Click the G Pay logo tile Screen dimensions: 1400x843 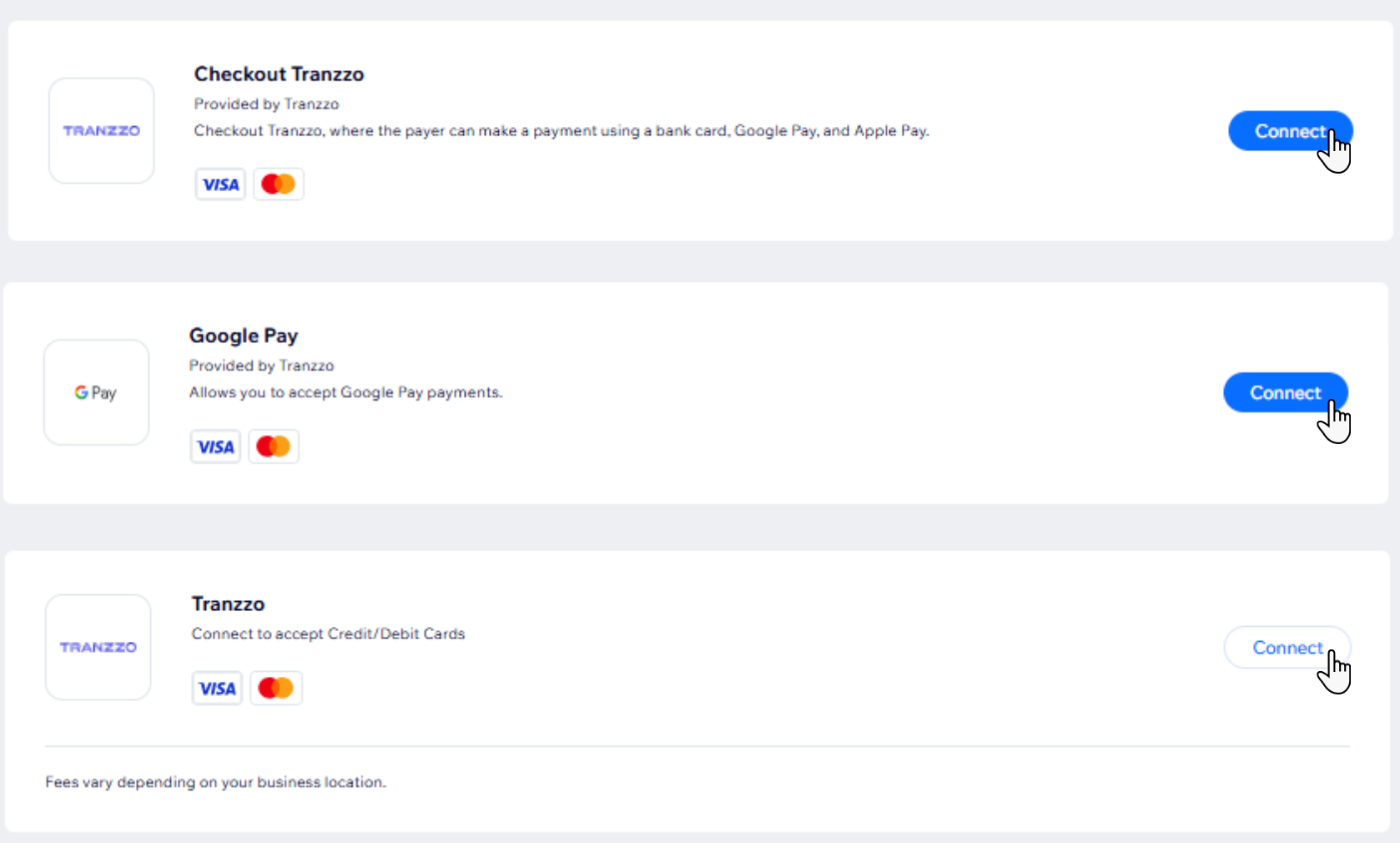[x=96, y=392]
